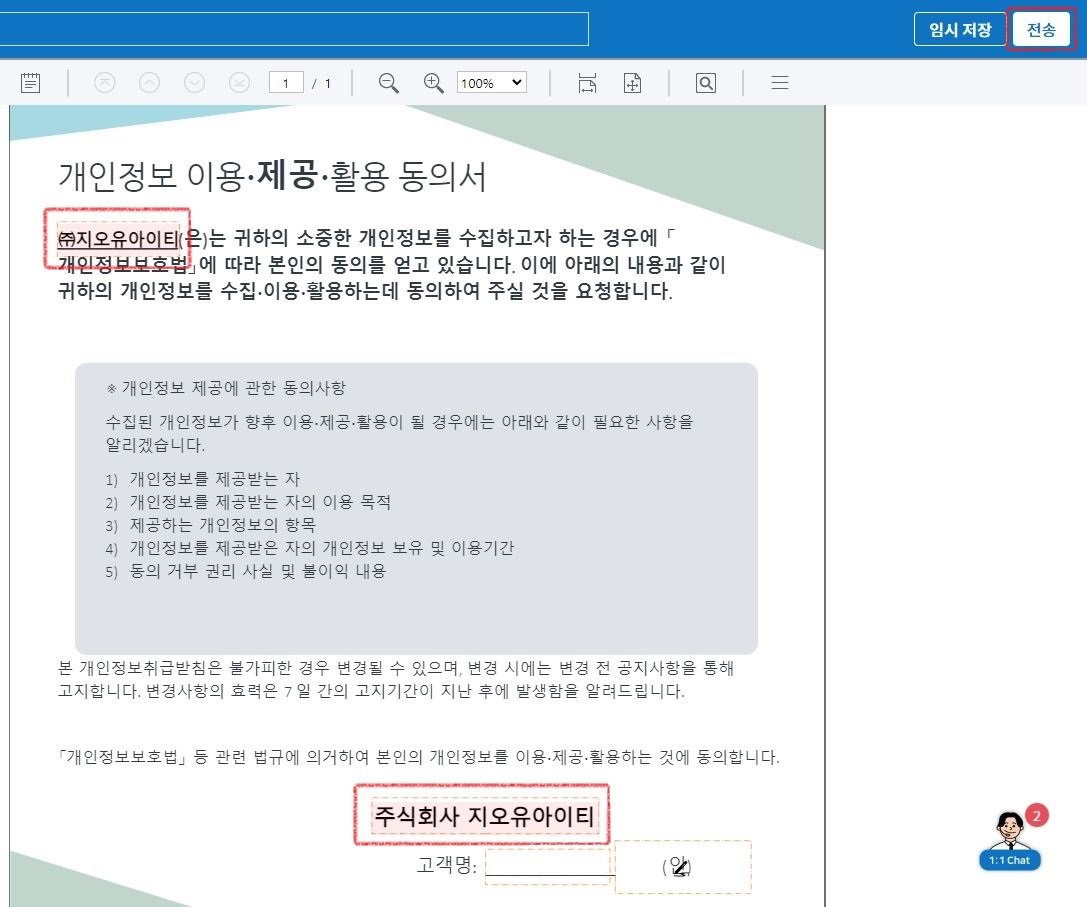
Task: Click the zoom in magnifier icon
Action: click(x=434, y=83)
